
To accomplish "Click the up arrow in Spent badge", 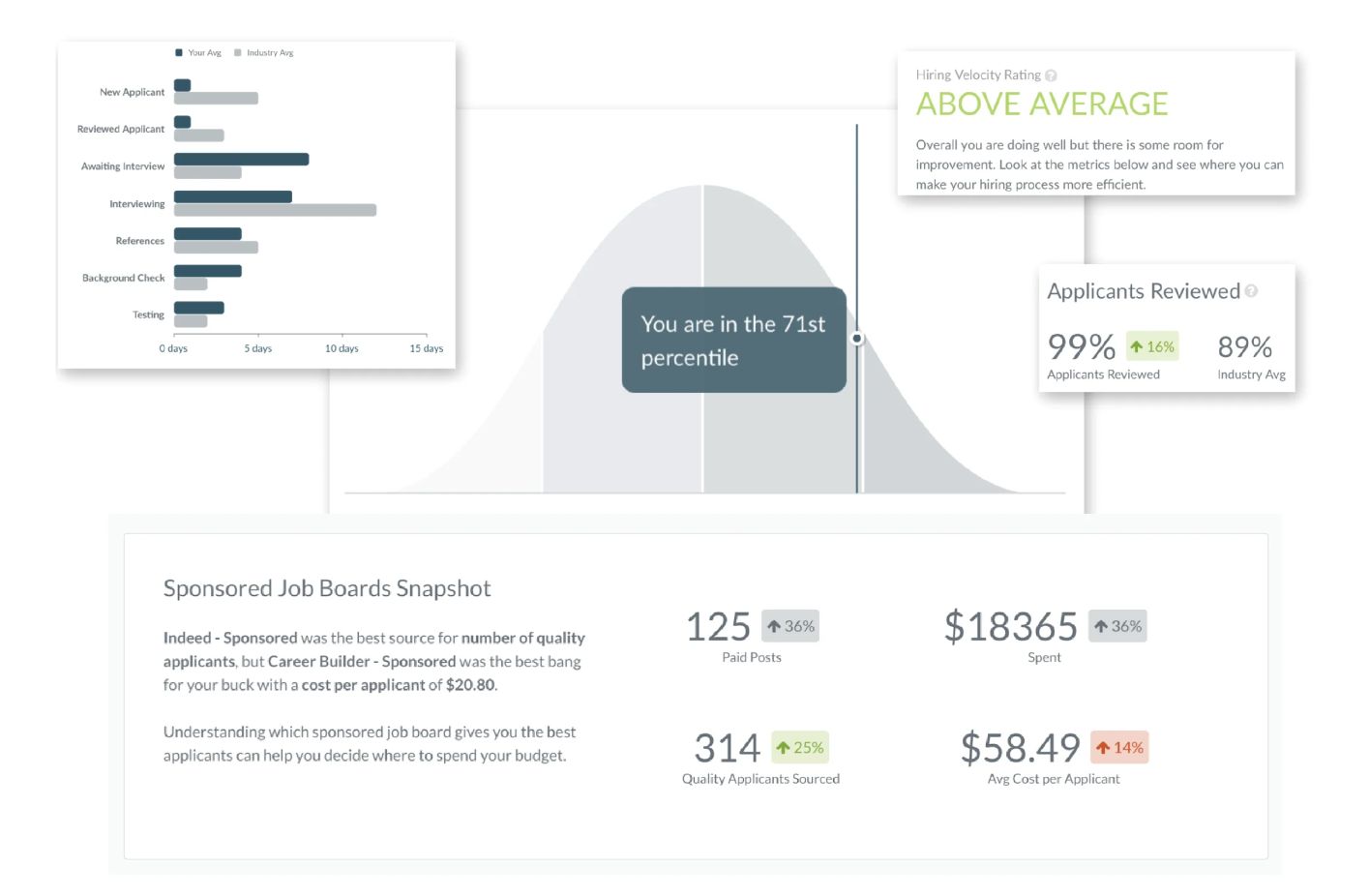I will [x=1101, y=626].
